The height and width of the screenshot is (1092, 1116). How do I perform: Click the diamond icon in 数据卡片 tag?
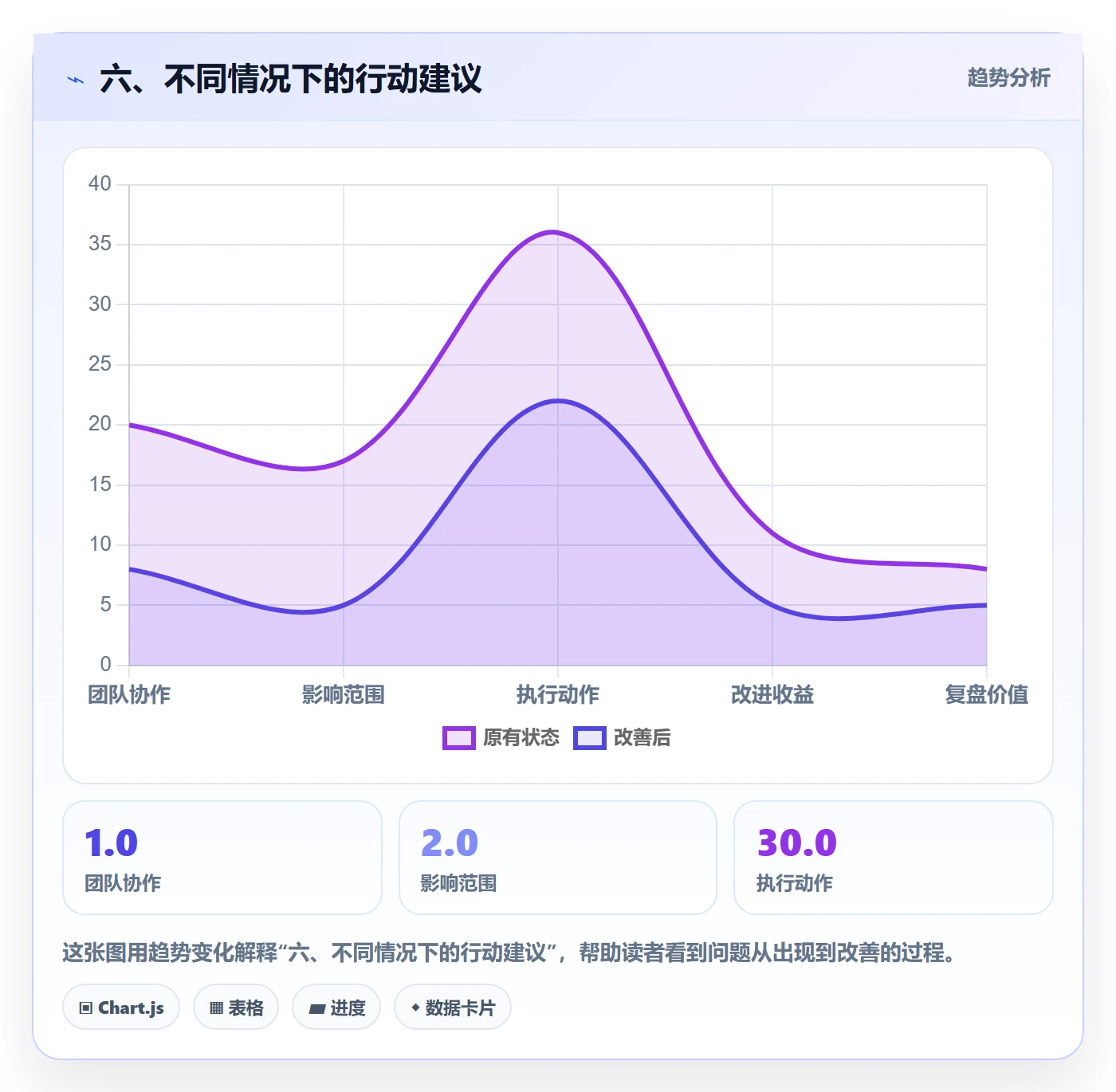coord(415,1008)
